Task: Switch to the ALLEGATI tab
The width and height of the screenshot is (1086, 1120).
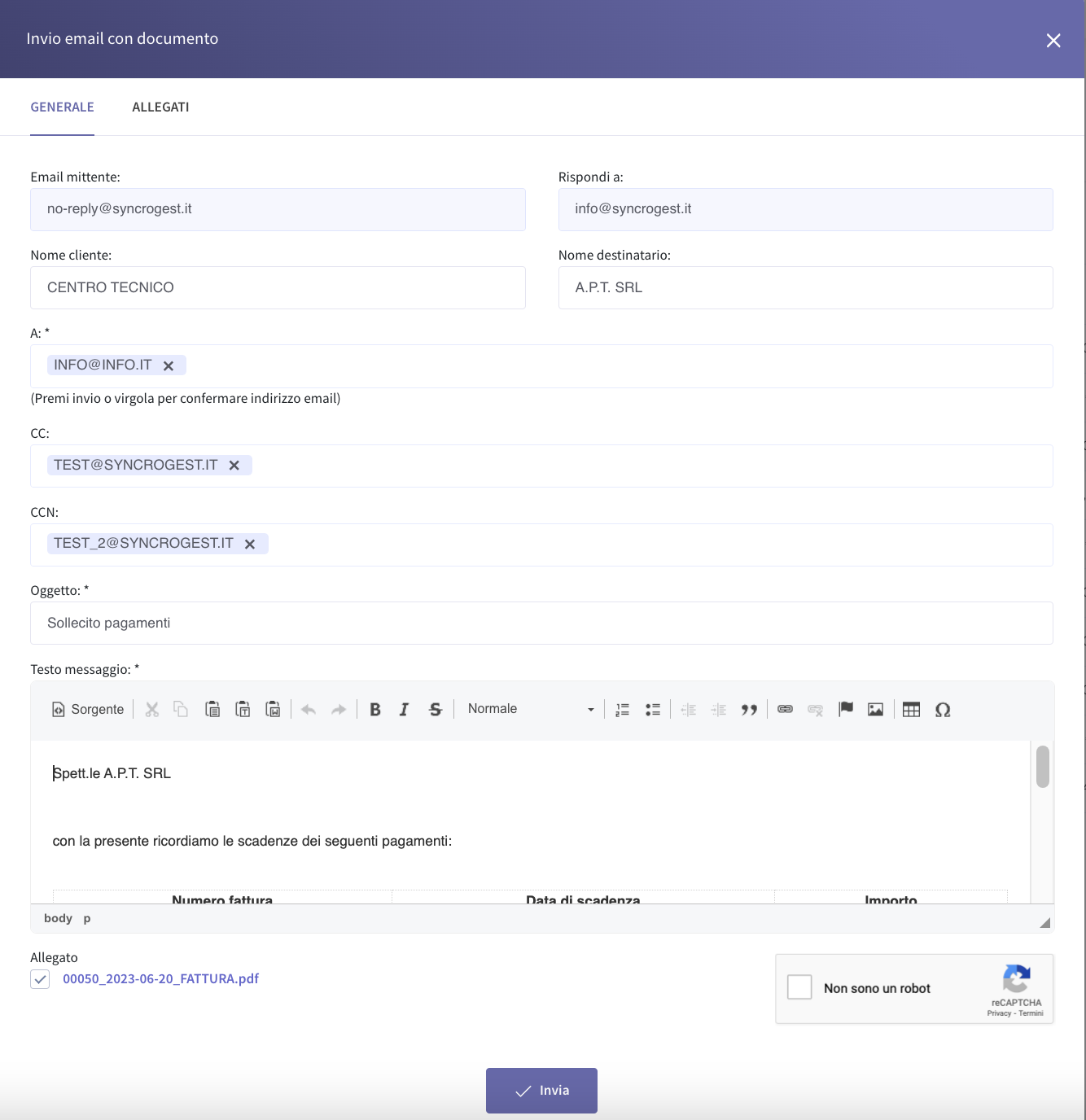Action: click(x=160, y=107)
